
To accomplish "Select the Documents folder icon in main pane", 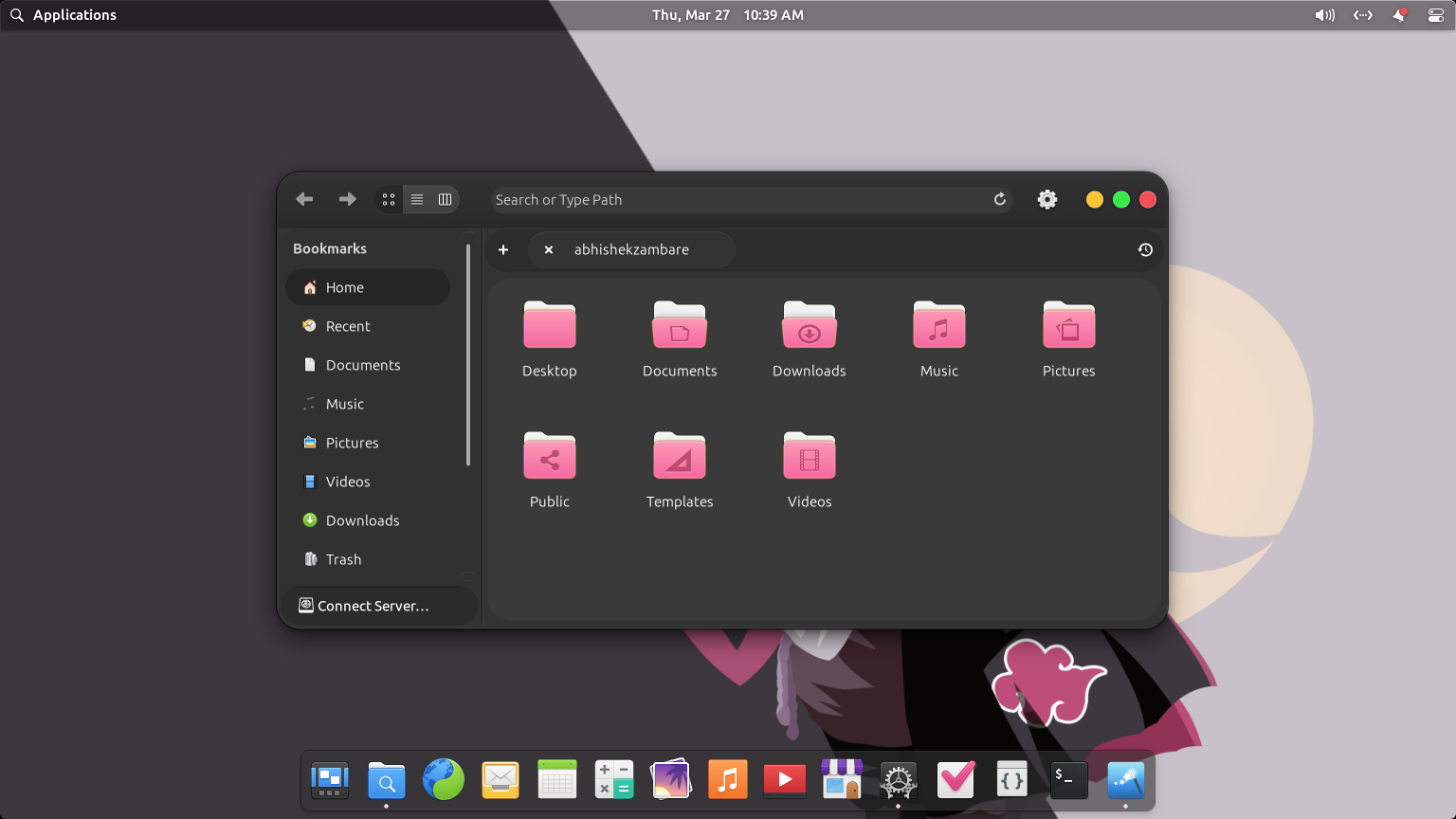I will (680, 326).
